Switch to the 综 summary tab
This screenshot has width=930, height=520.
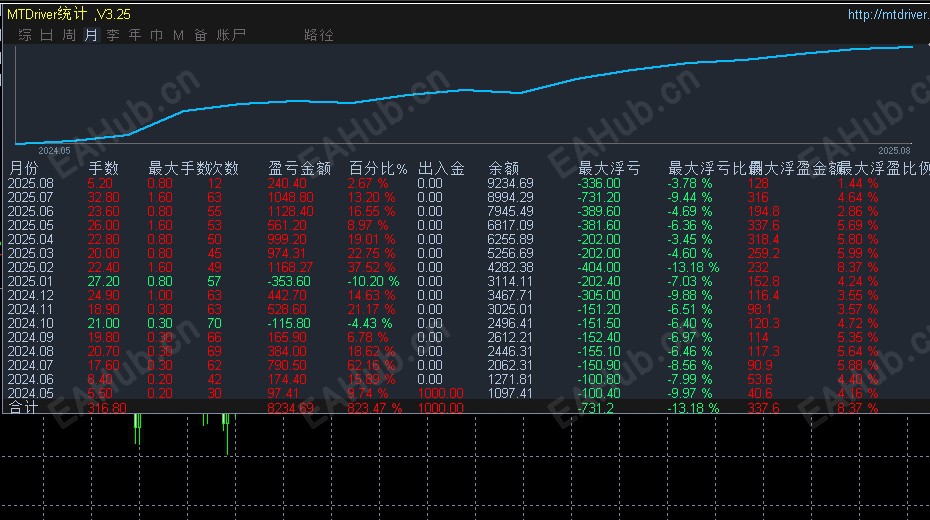tap(25, 35)
